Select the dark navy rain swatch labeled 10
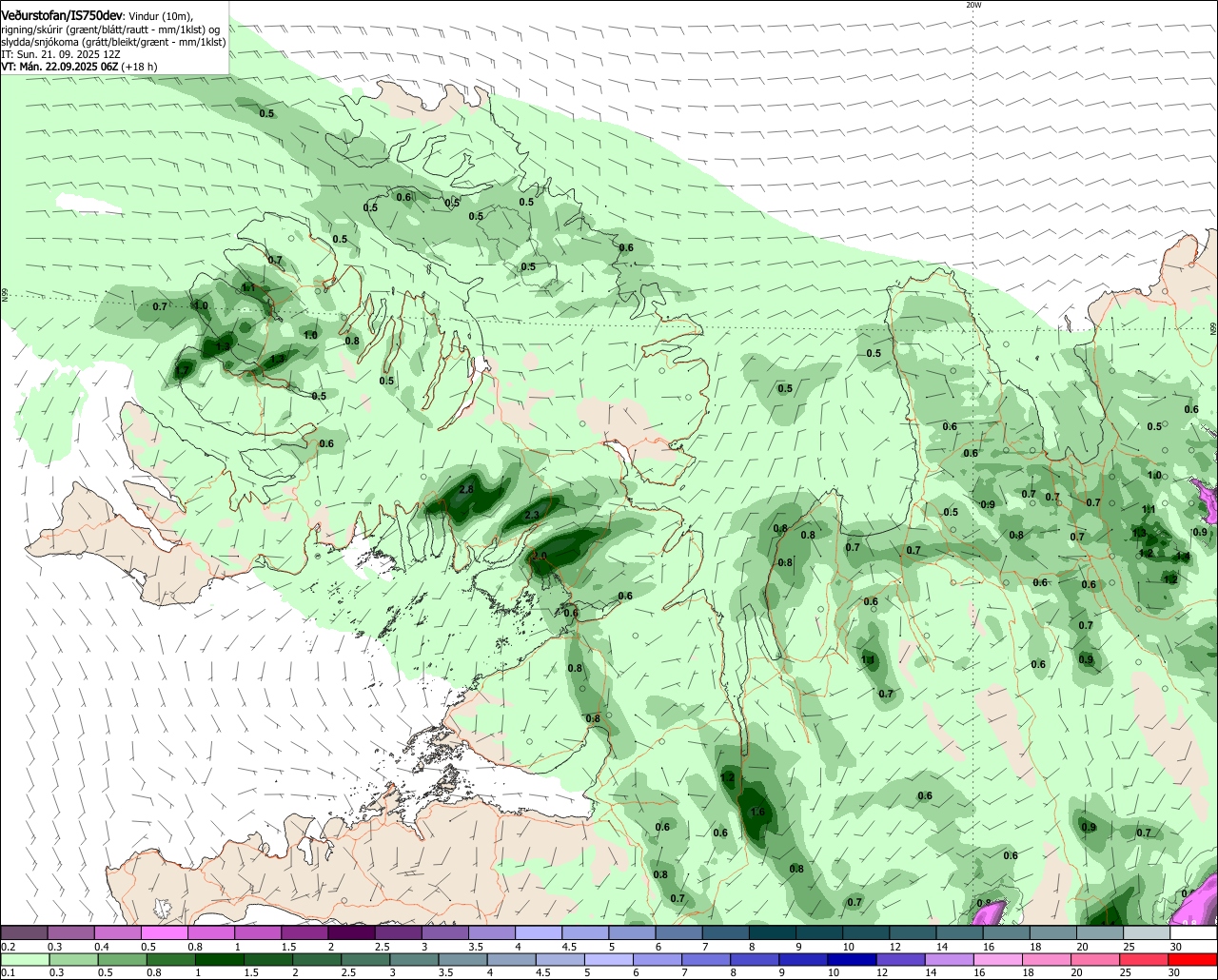The image size is (1218, 980). 853,960
